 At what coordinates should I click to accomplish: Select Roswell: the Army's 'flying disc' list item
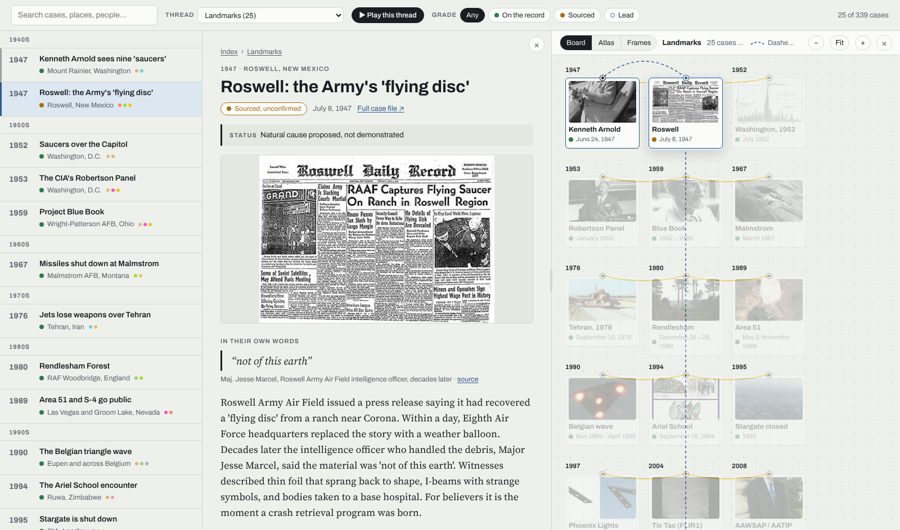tap(101, 98)
